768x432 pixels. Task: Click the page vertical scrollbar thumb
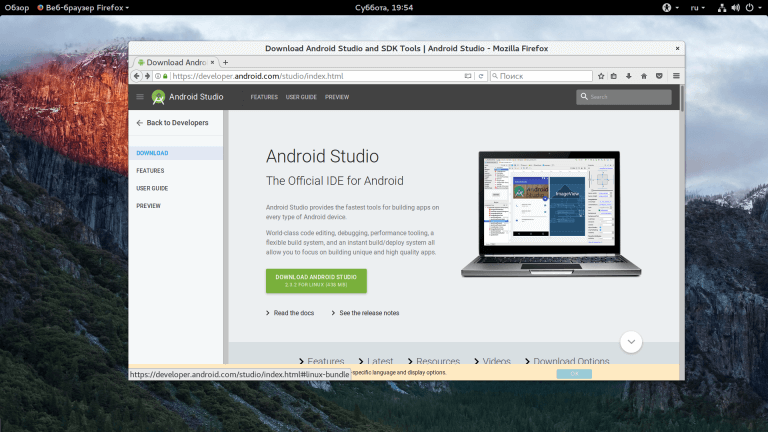click(x=682, y=97)
